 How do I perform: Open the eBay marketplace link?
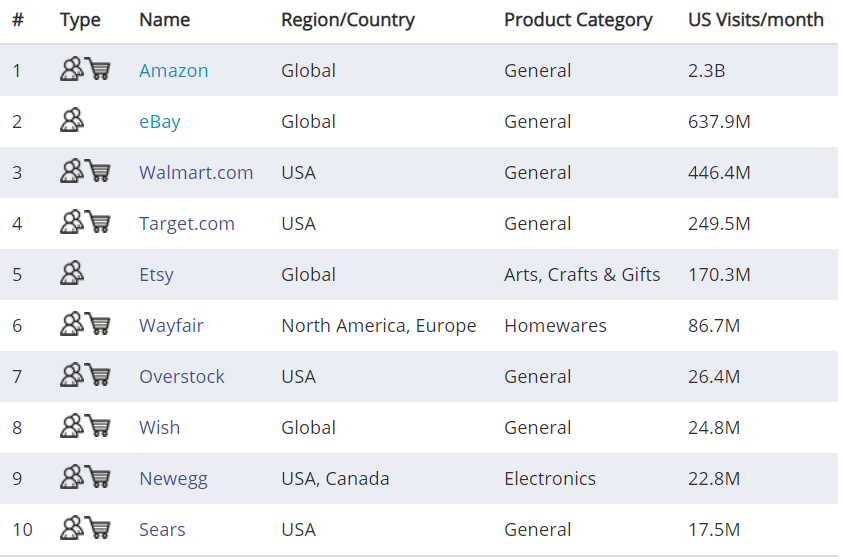(x=160, y=122)
